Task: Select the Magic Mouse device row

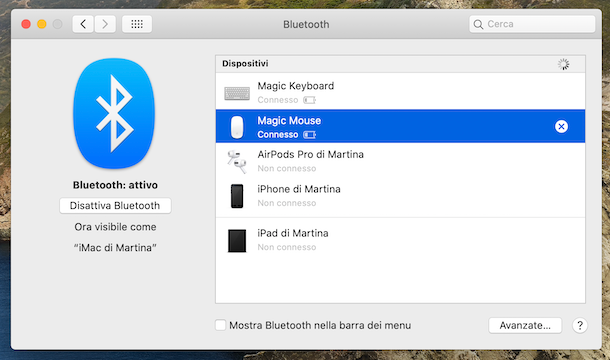Action: 400,126
